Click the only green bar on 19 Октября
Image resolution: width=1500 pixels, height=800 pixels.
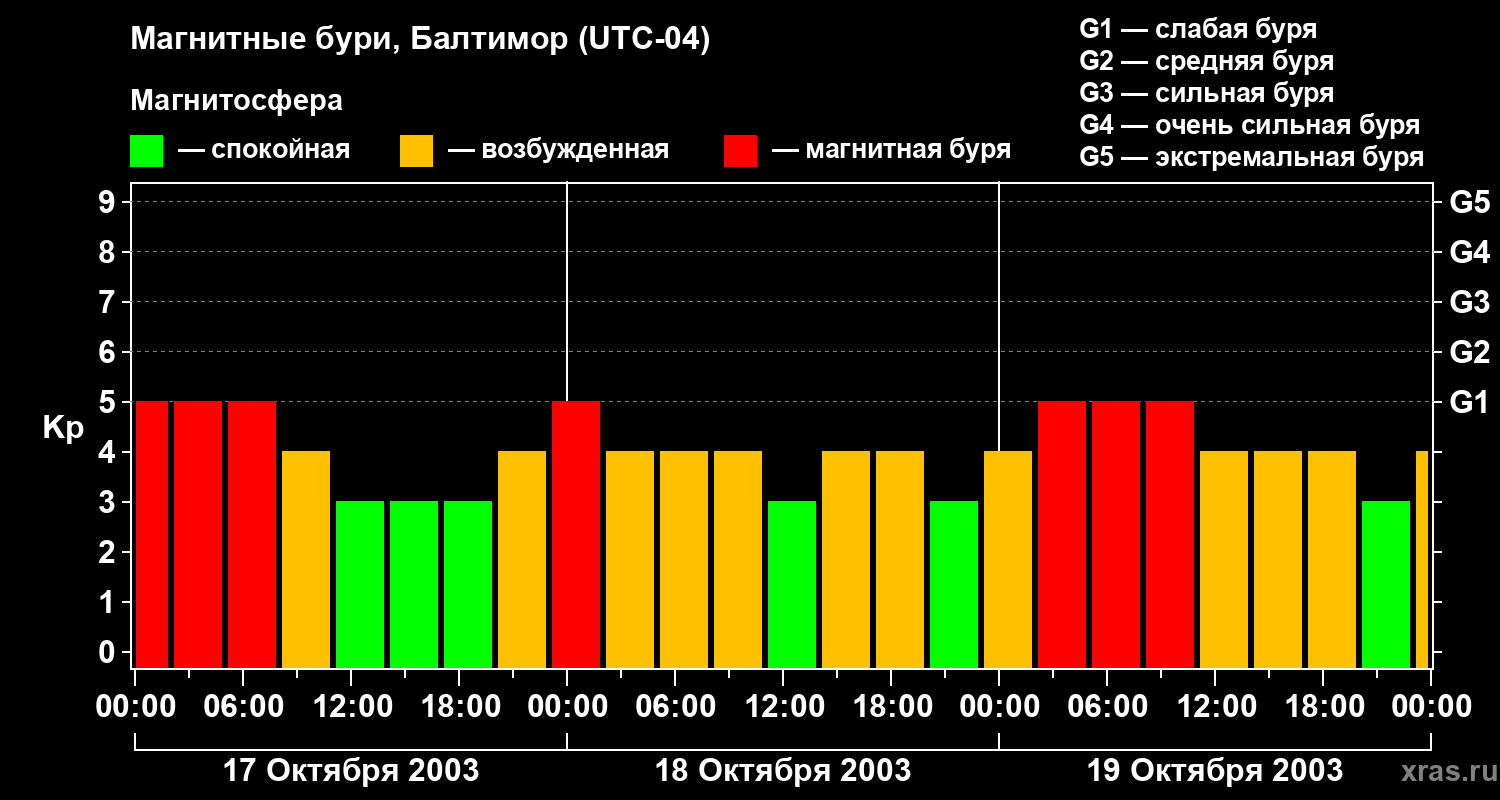click(1386, 584)
